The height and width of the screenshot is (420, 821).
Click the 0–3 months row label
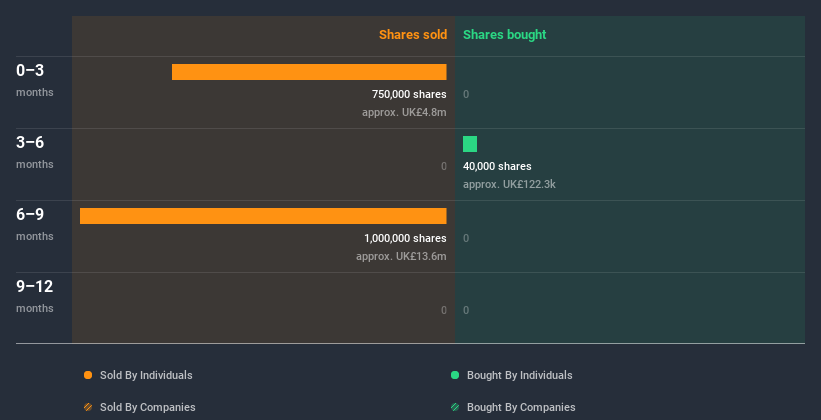(35, 80)
